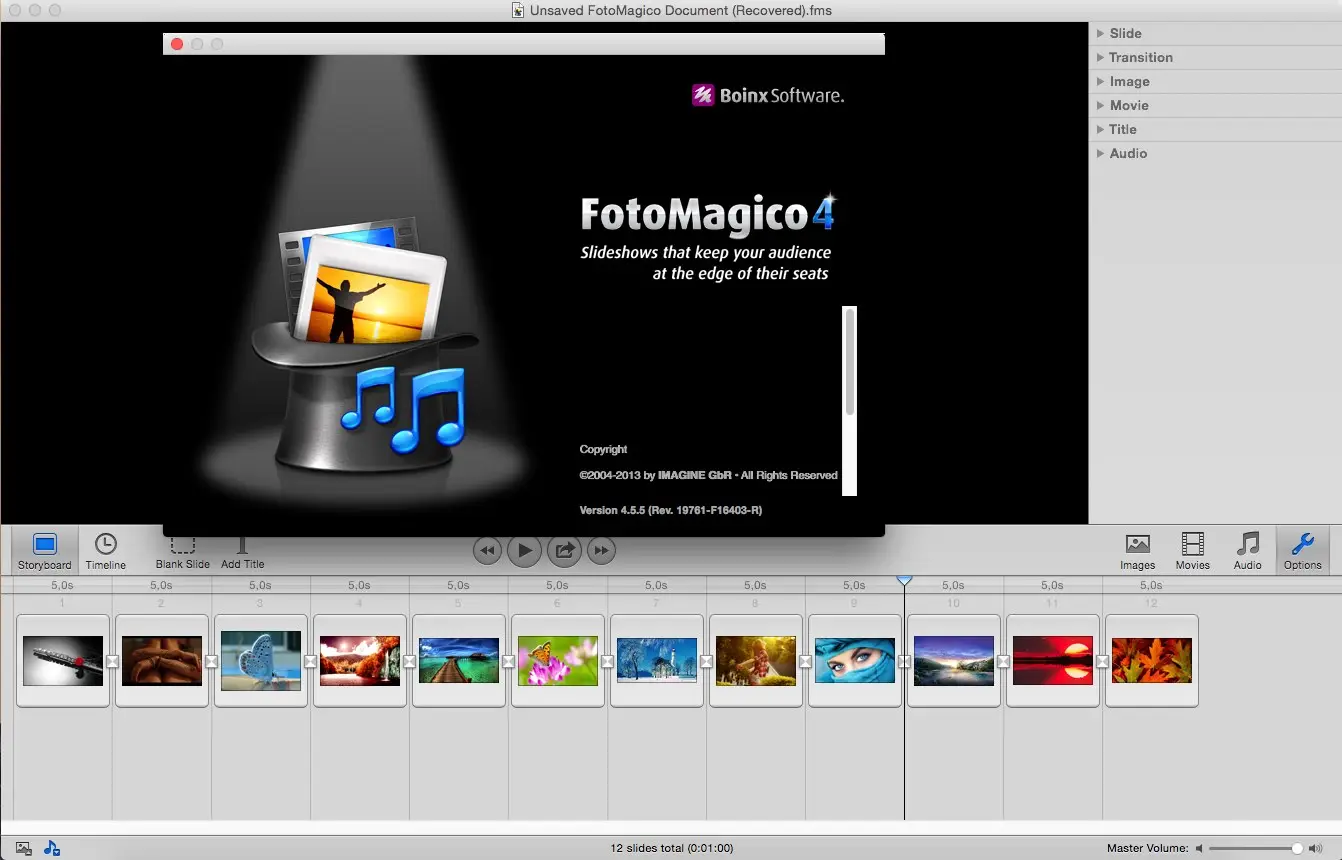1342x860 pixels.
Task: Click the share button in playback controls
Action: [564, 550]
